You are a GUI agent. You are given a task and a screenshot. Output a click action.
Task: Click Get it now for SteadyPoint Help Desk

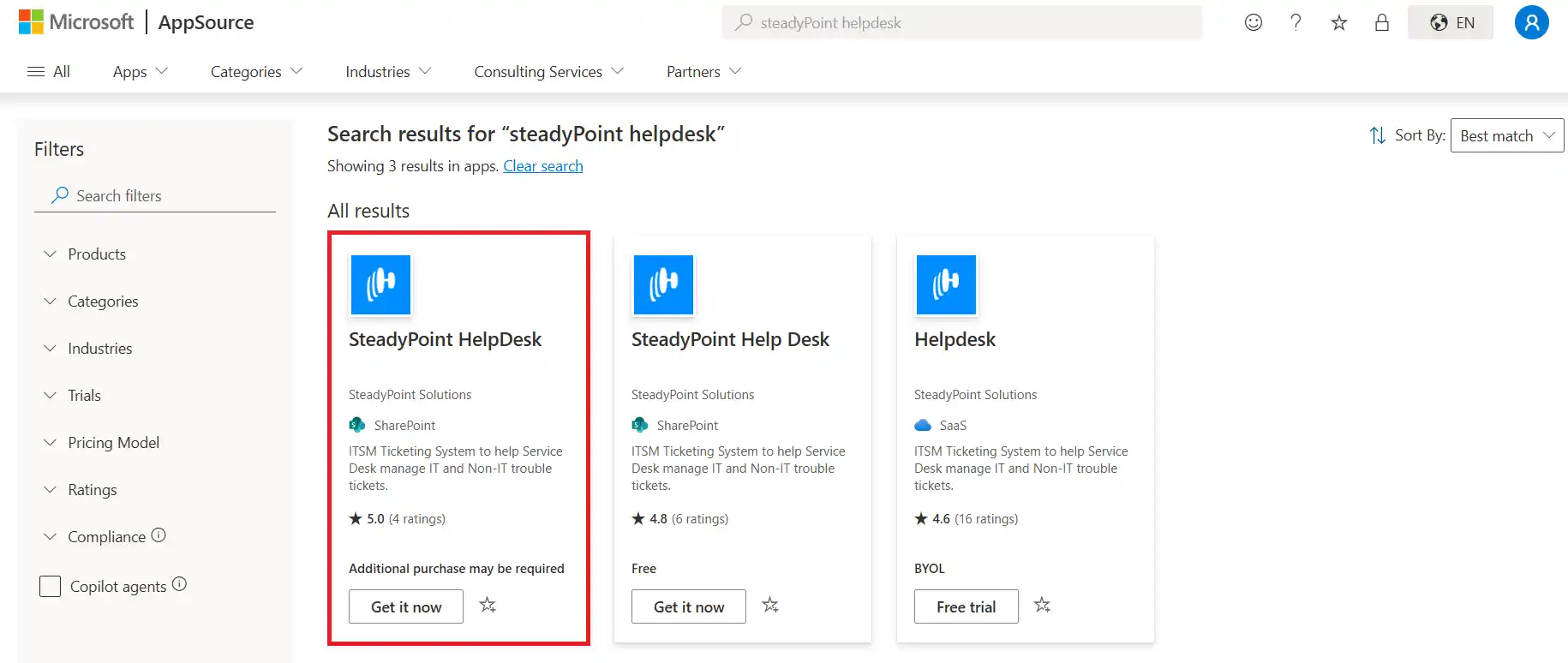[689, 606]
